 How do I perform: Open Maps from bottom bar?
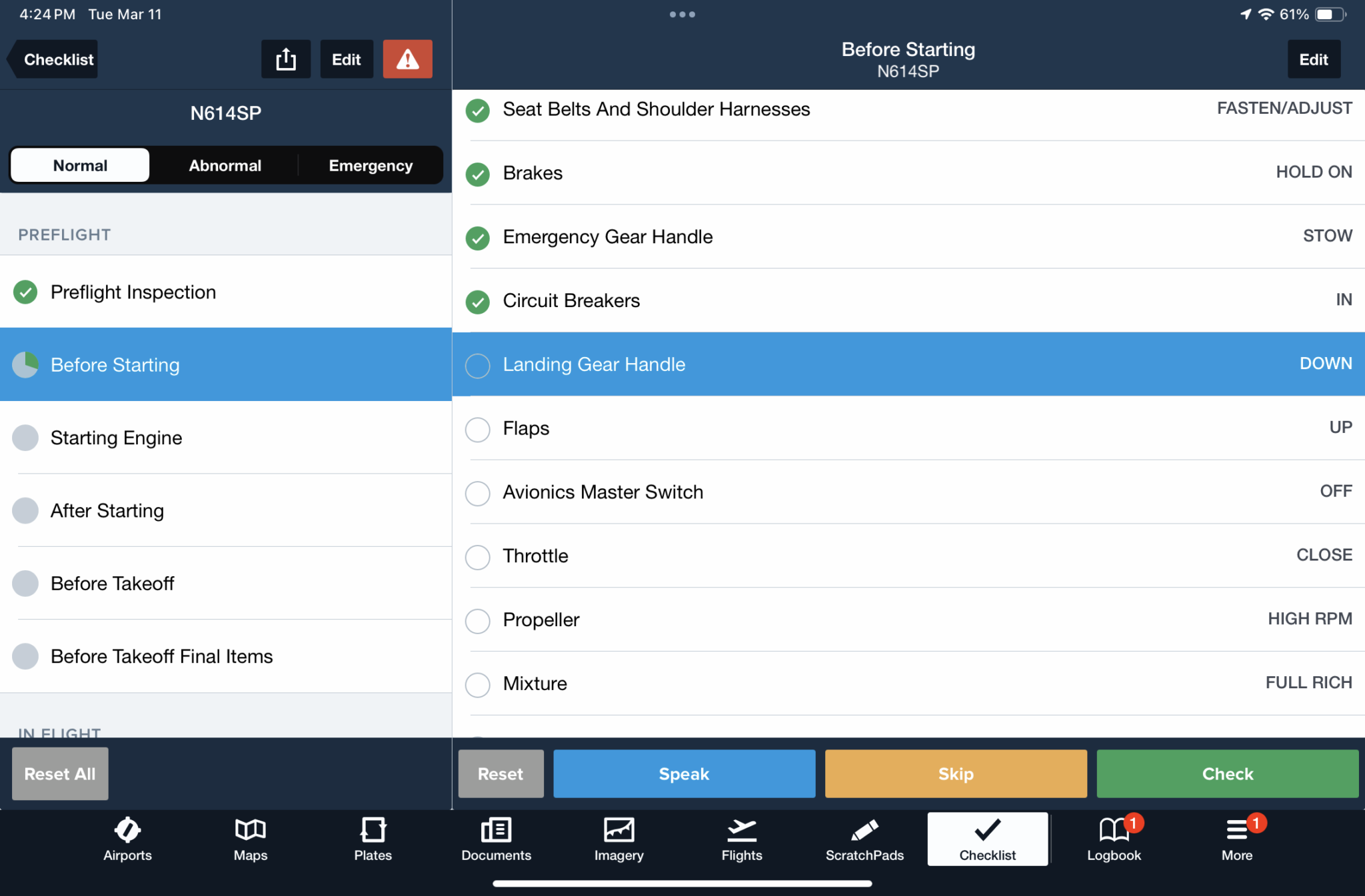pos(251,839)
